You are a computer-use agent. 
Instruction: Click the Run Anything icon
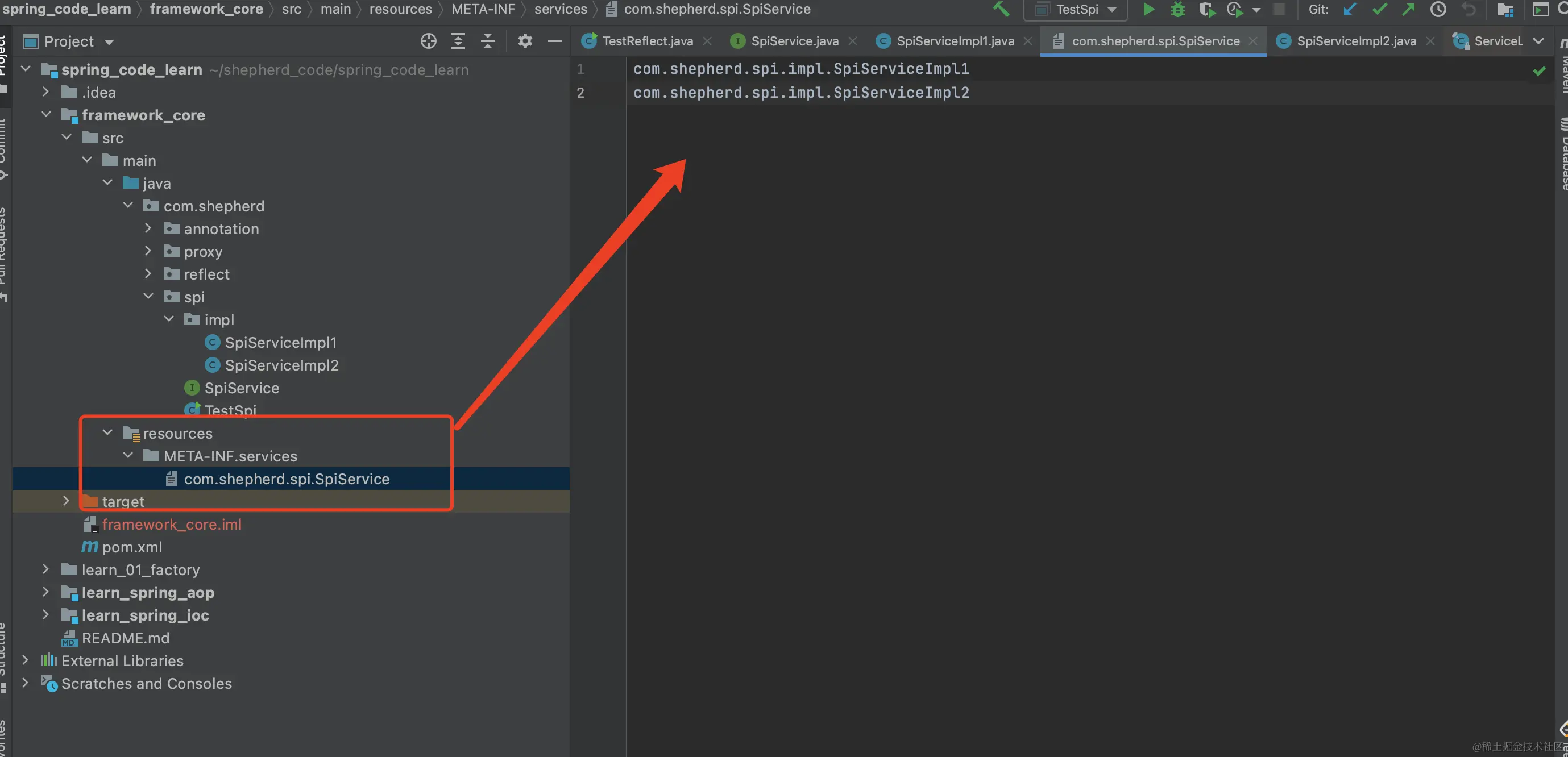tap(1540, 9)
